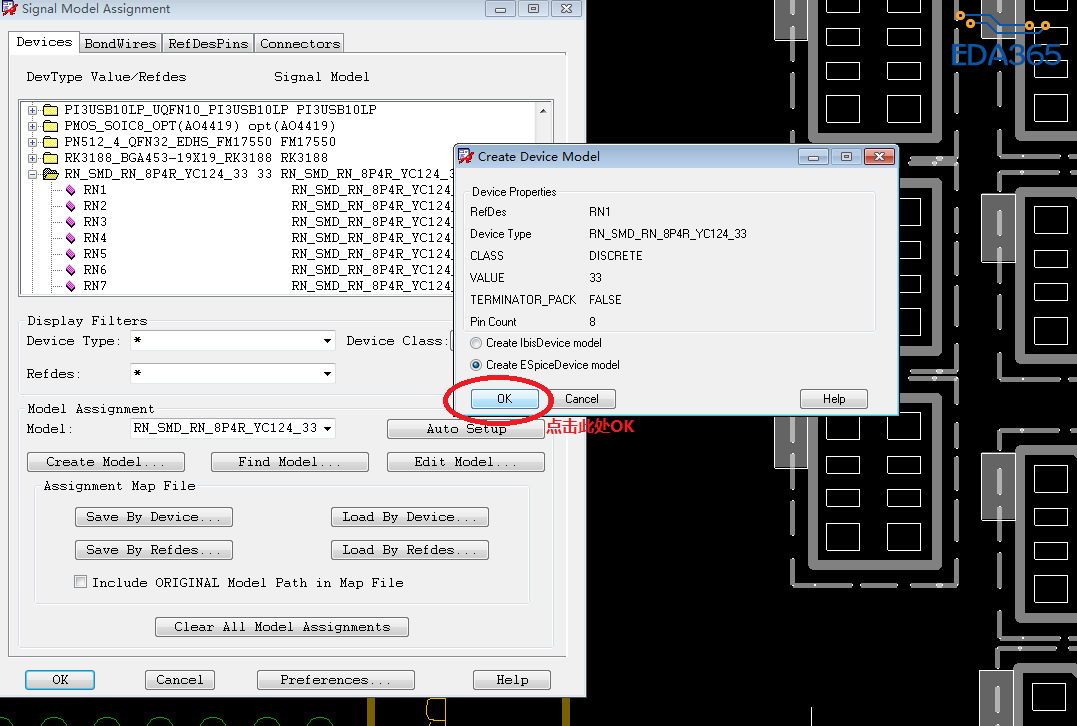Click the diamond icon beside RN3
1077x726 pixels.
(71, 222)
